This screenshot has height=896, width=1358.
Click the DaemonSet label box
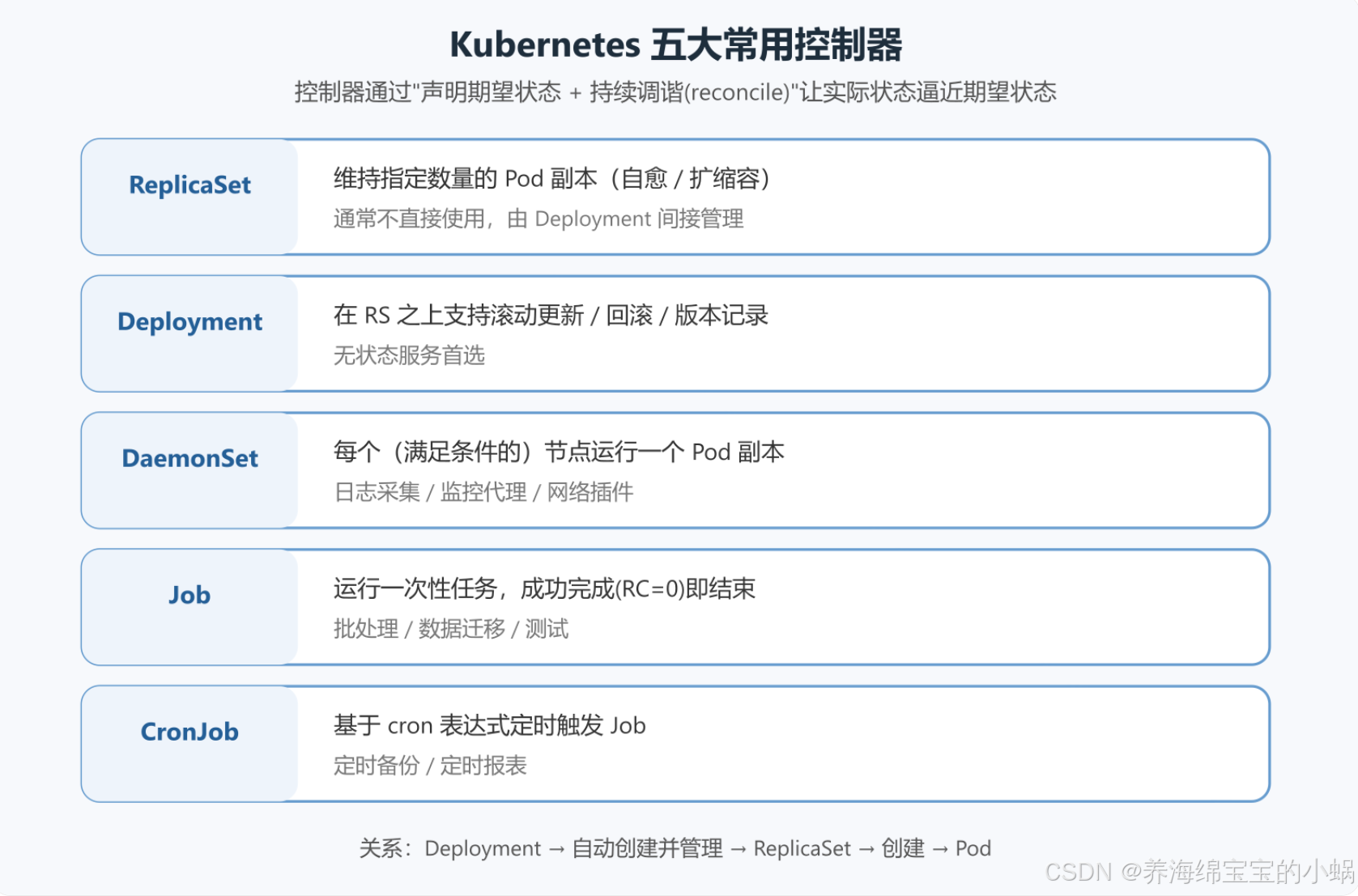click(x=189, y=470)
